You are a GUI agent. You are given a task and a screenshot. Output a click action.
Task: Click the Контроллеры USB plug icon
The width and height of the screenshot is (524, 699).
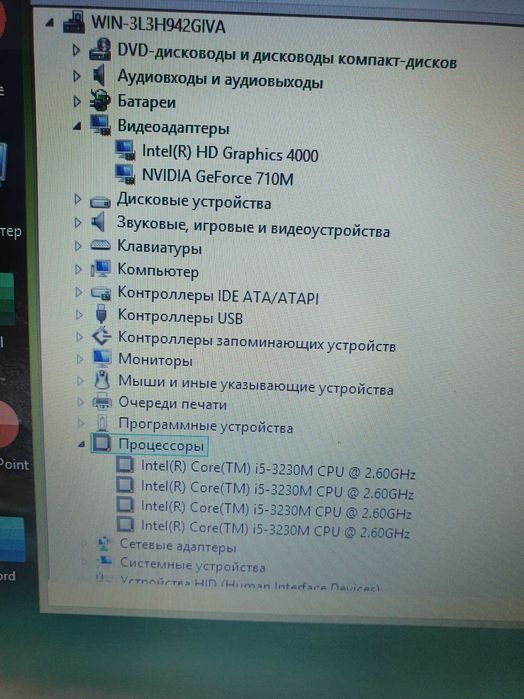tap(102, 314)
